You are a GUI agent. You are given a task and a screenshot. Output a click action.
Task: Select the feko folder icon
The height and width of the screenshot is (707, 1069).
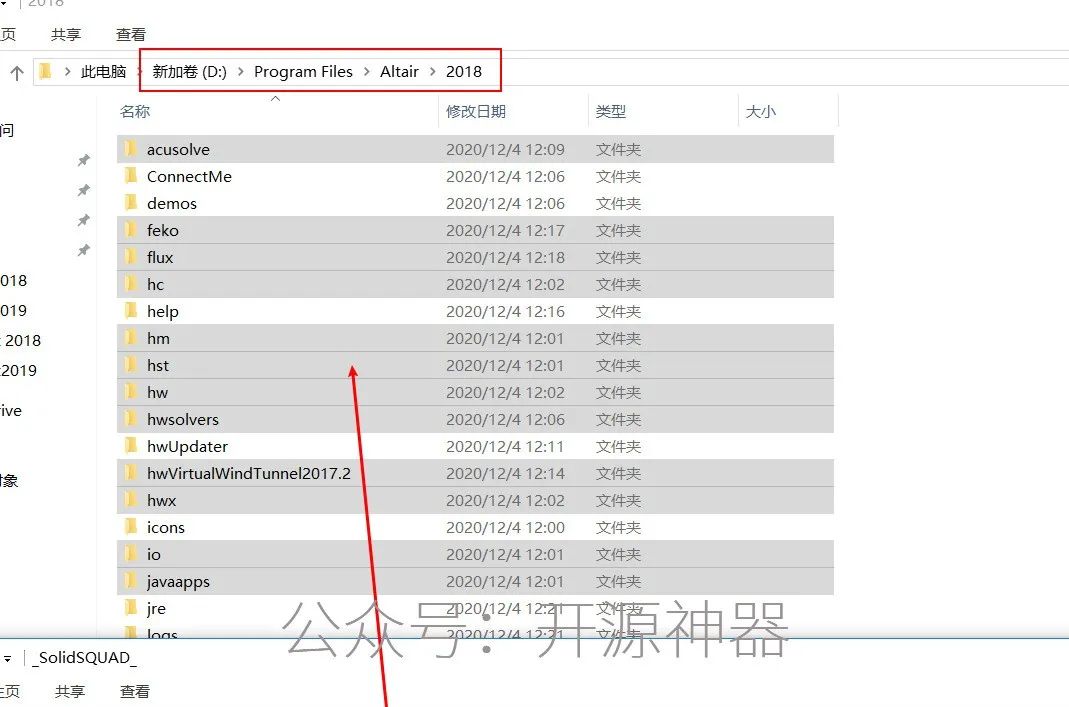[x=129, y=230]
